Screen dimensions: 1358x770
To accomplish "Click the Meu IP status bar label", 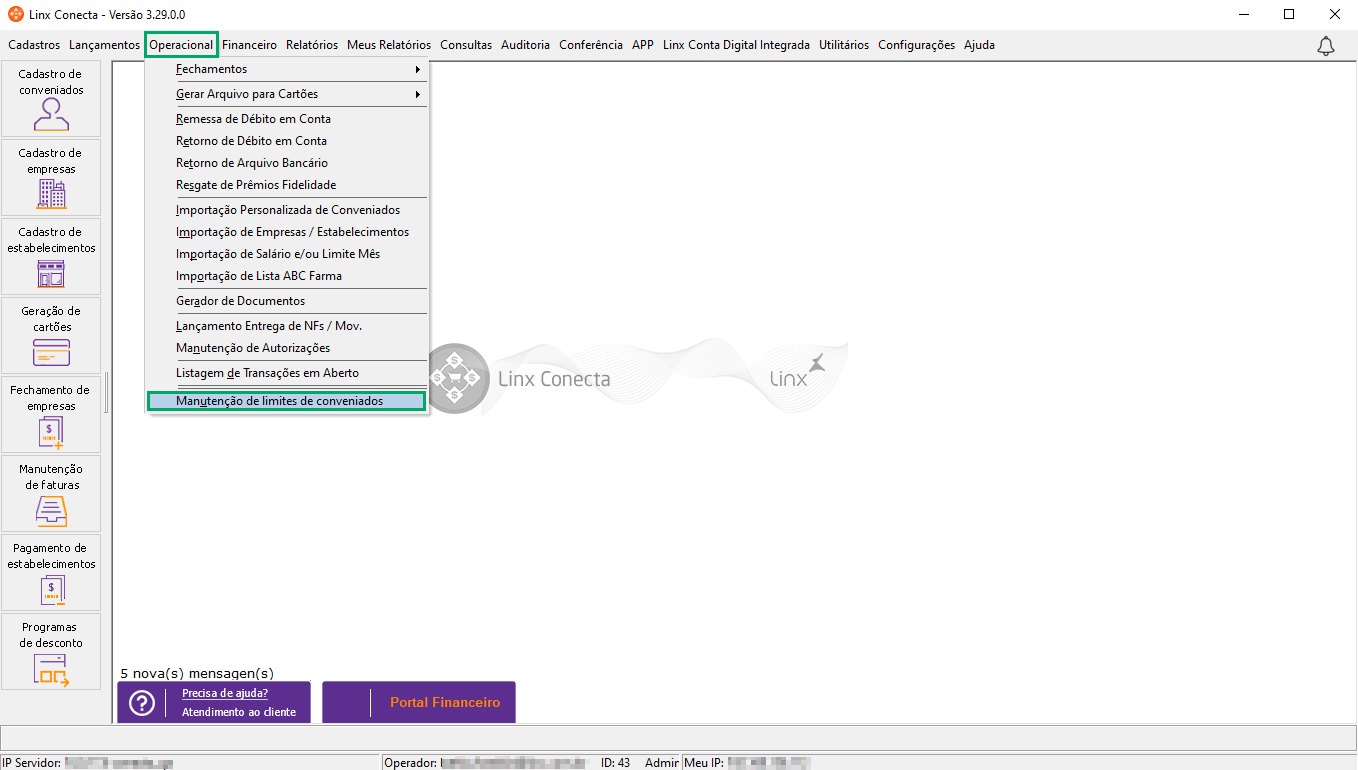I will pyautogui.click(x=704, y=762).
